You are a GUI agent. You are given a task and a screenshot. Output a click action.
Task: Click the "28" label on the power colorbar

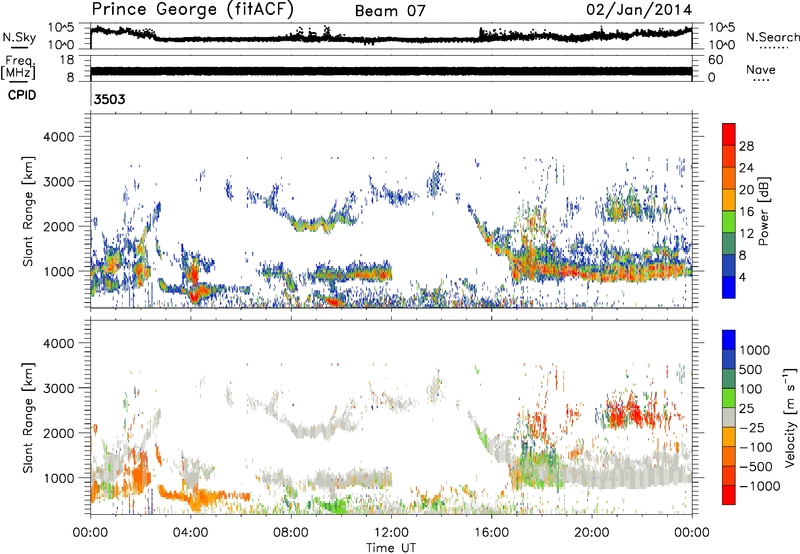746,146
